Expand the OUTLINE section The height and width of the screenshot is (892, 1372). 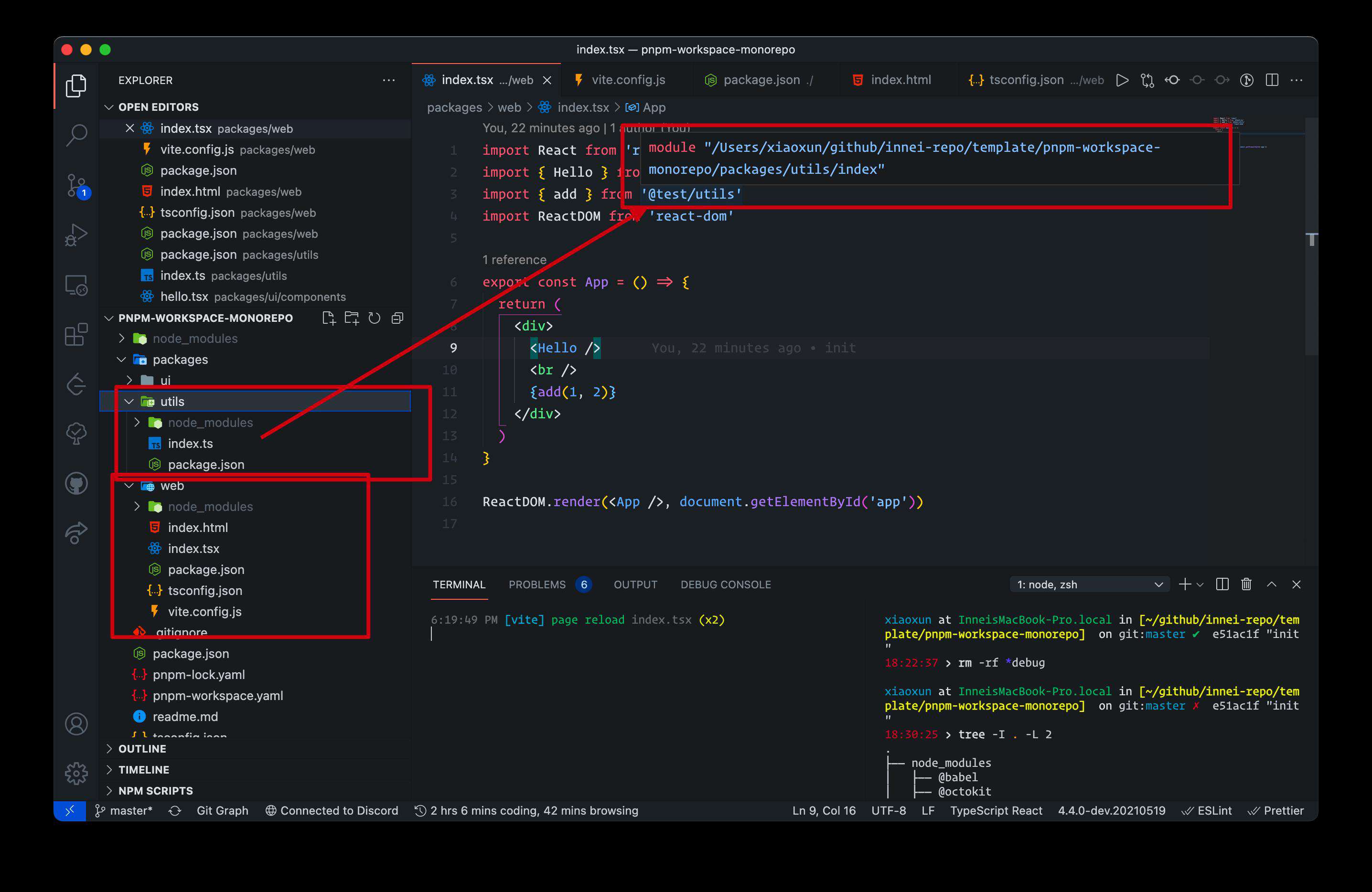tap(256, 749)
